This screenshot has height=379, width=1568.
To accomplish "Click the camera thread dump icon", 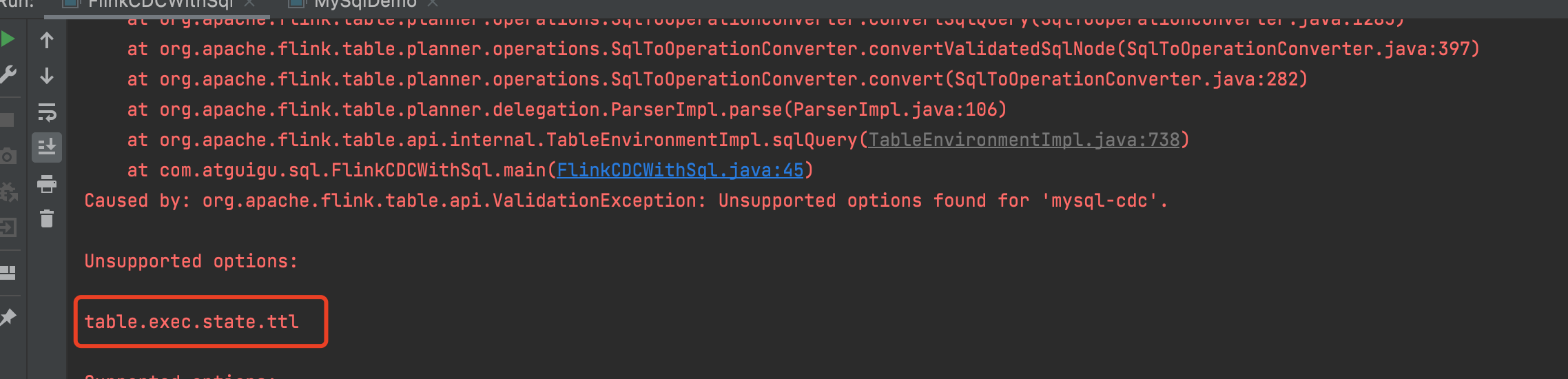I will [8, 156].
